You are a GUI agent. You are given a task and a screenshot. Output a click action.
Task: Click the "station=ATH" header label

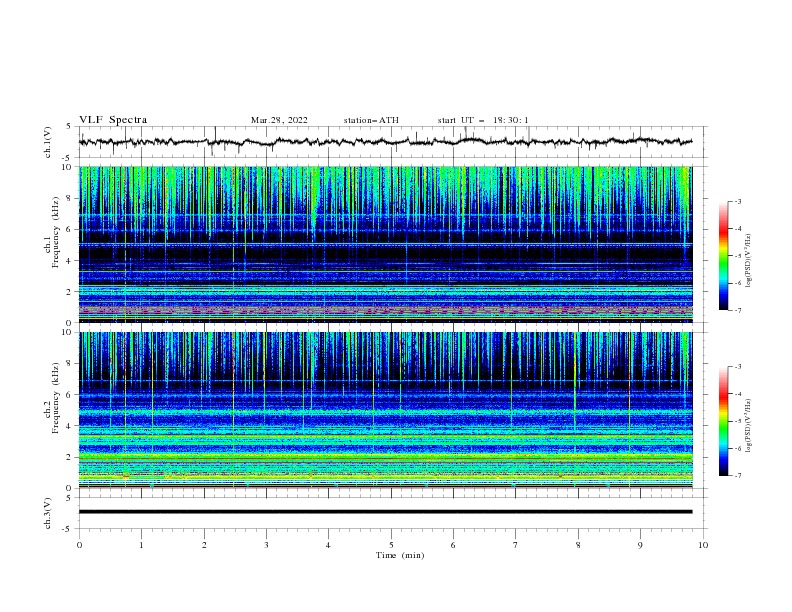tap(371, 120)
